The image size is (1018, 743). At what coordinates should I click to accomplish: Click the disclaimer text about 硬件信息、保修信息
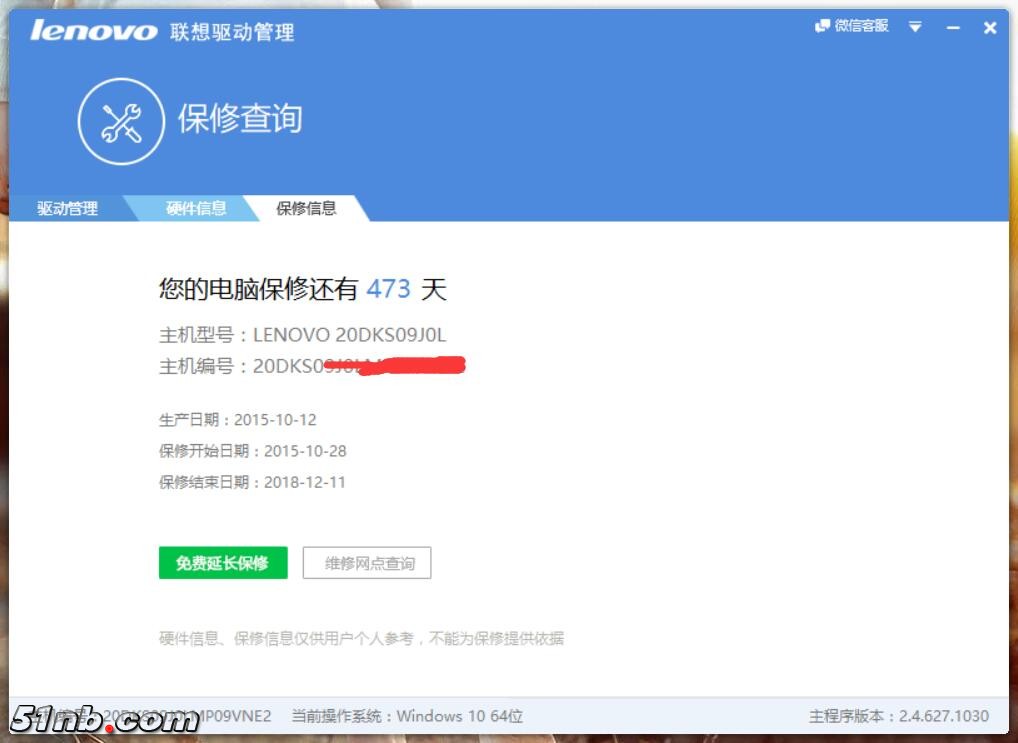(x=361, y=638)
